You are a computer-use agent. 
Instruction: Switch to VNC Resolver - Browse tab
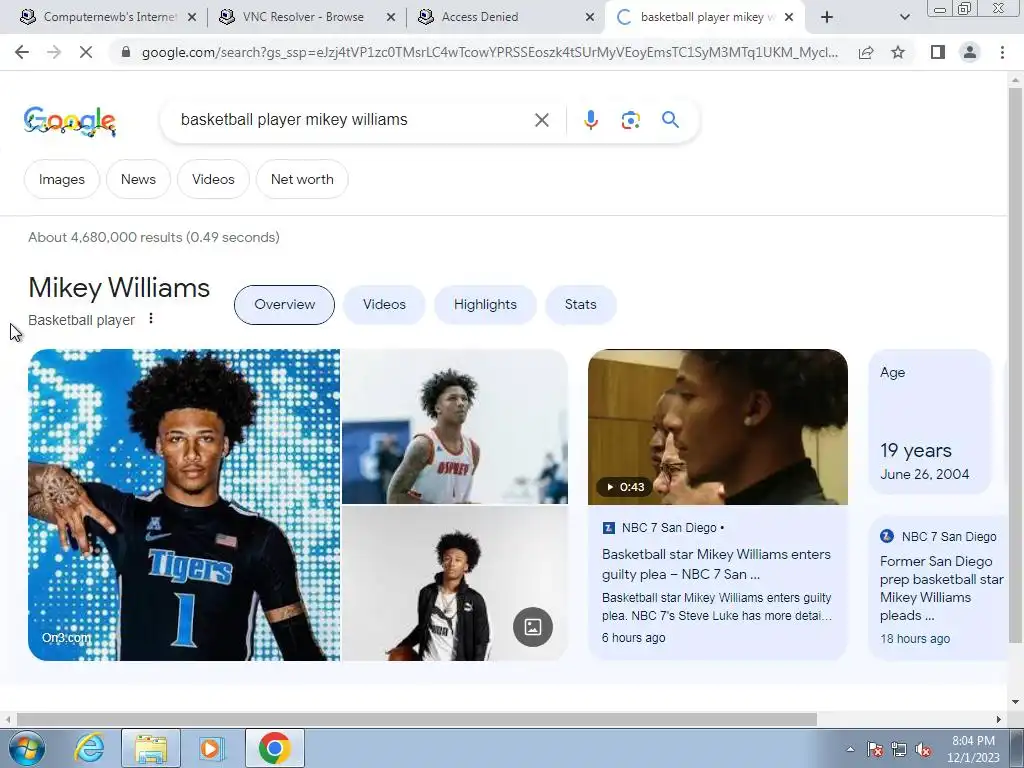click(x=303, y=17)
